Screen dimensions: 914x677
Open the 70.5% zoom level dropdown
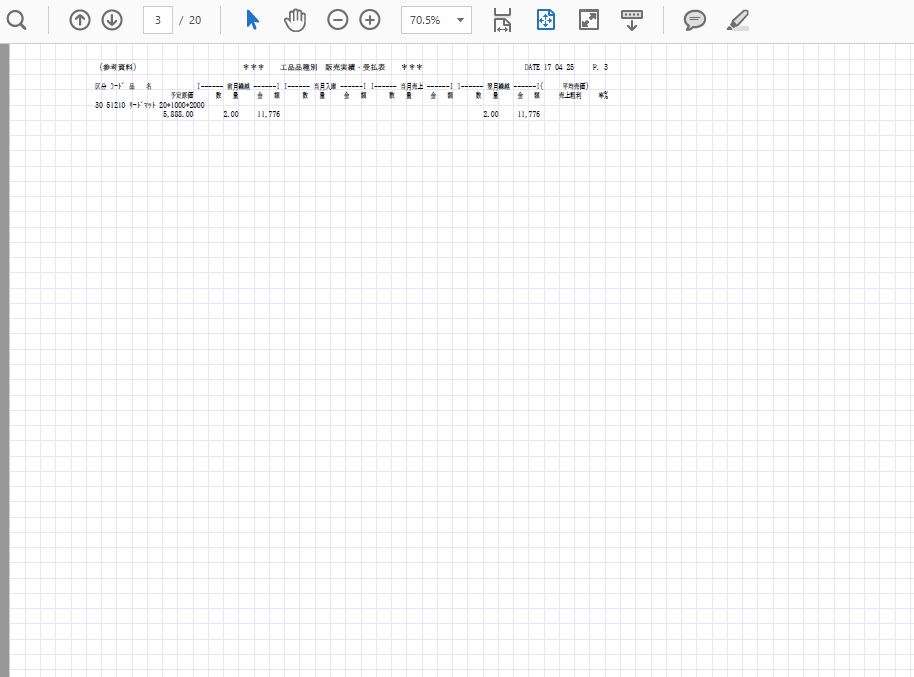[437, 20]
